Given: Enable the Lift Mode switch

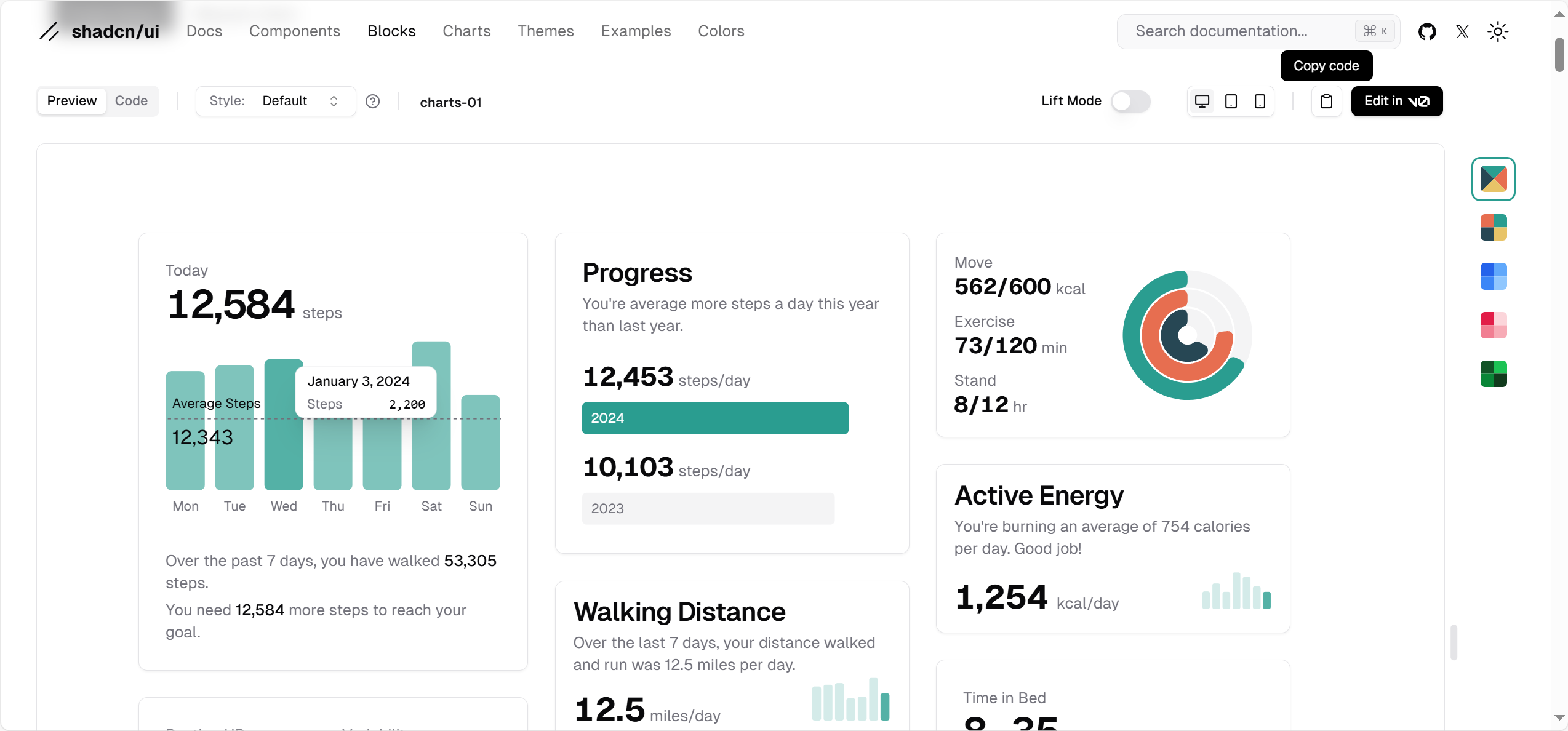Looking at the screenshot, I should tap(1130, 101).
